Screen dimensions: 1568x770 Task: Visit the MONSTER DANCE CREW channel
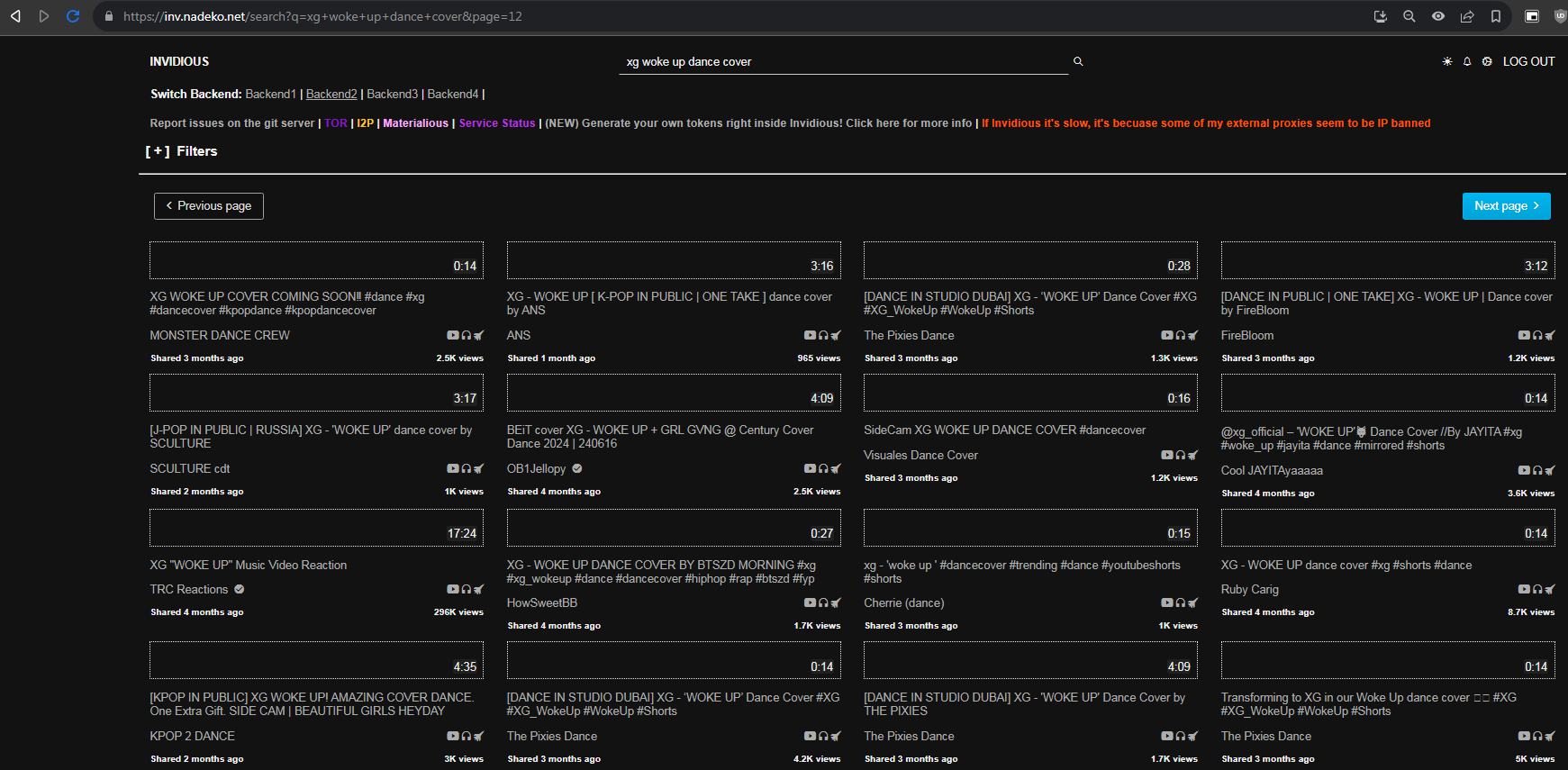pos(220,335)
